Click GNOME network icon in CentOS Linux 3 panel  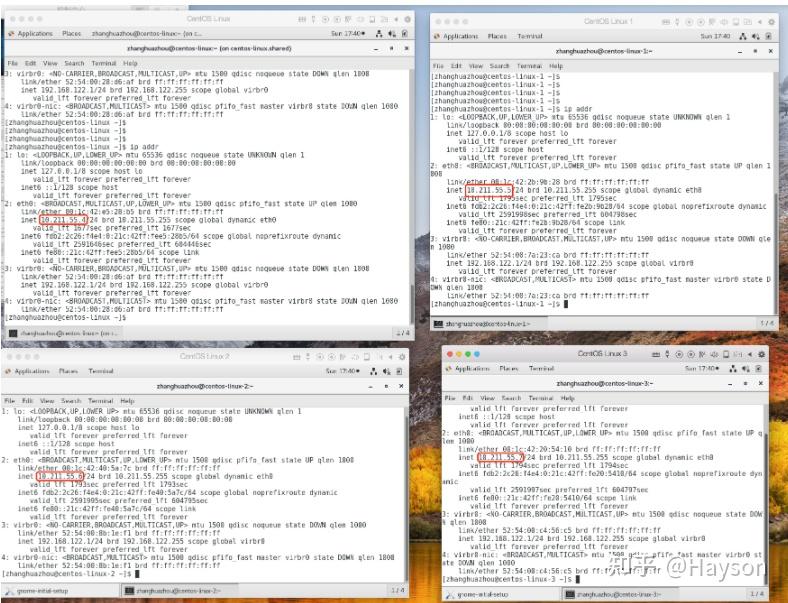pyautogui.click(x=733, y=369)
